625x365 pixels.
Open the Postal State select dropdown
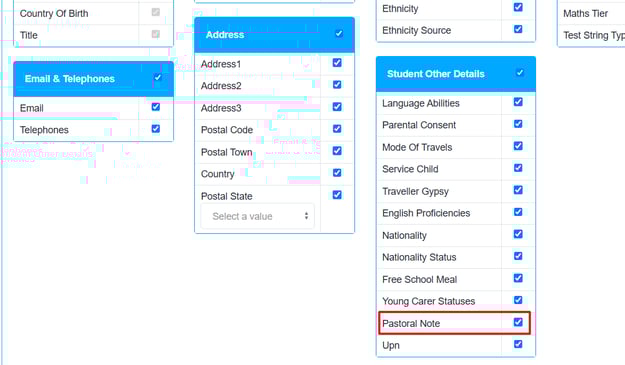pyautogui.click(x=257, y=216)
